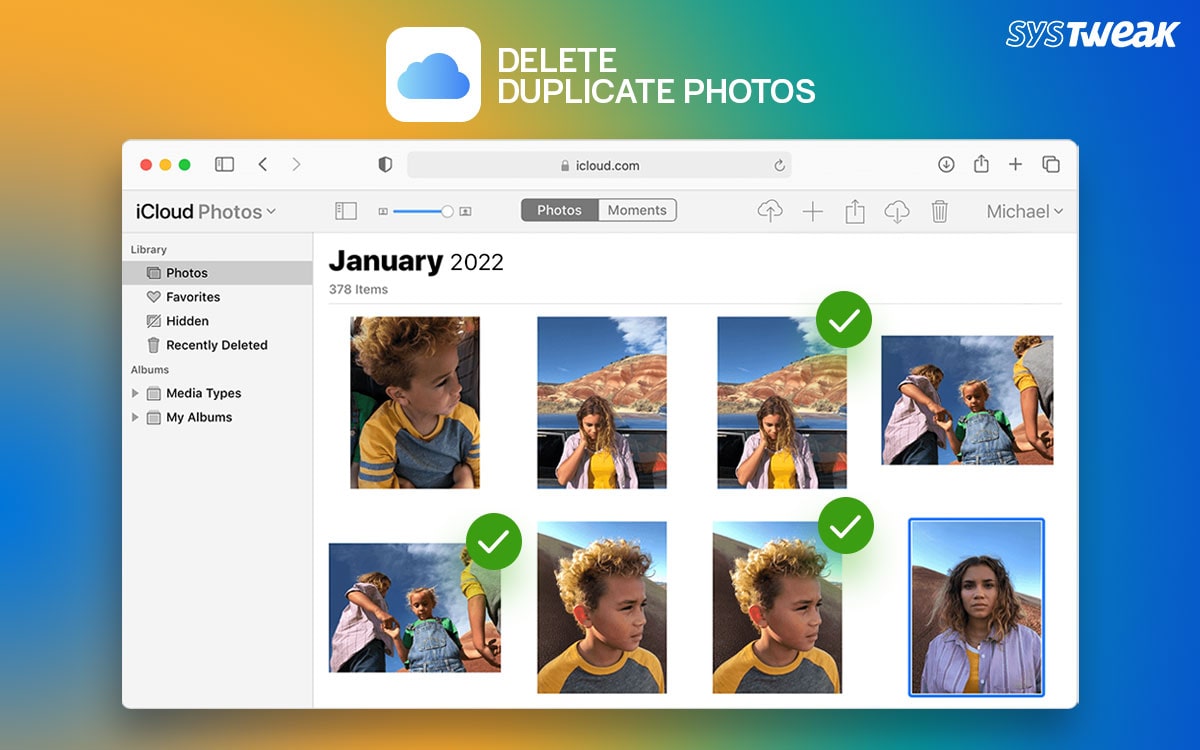Click iCloud Photos share icon
The width and height of the screenshot is (1200, 750).
tap(855, 211)
